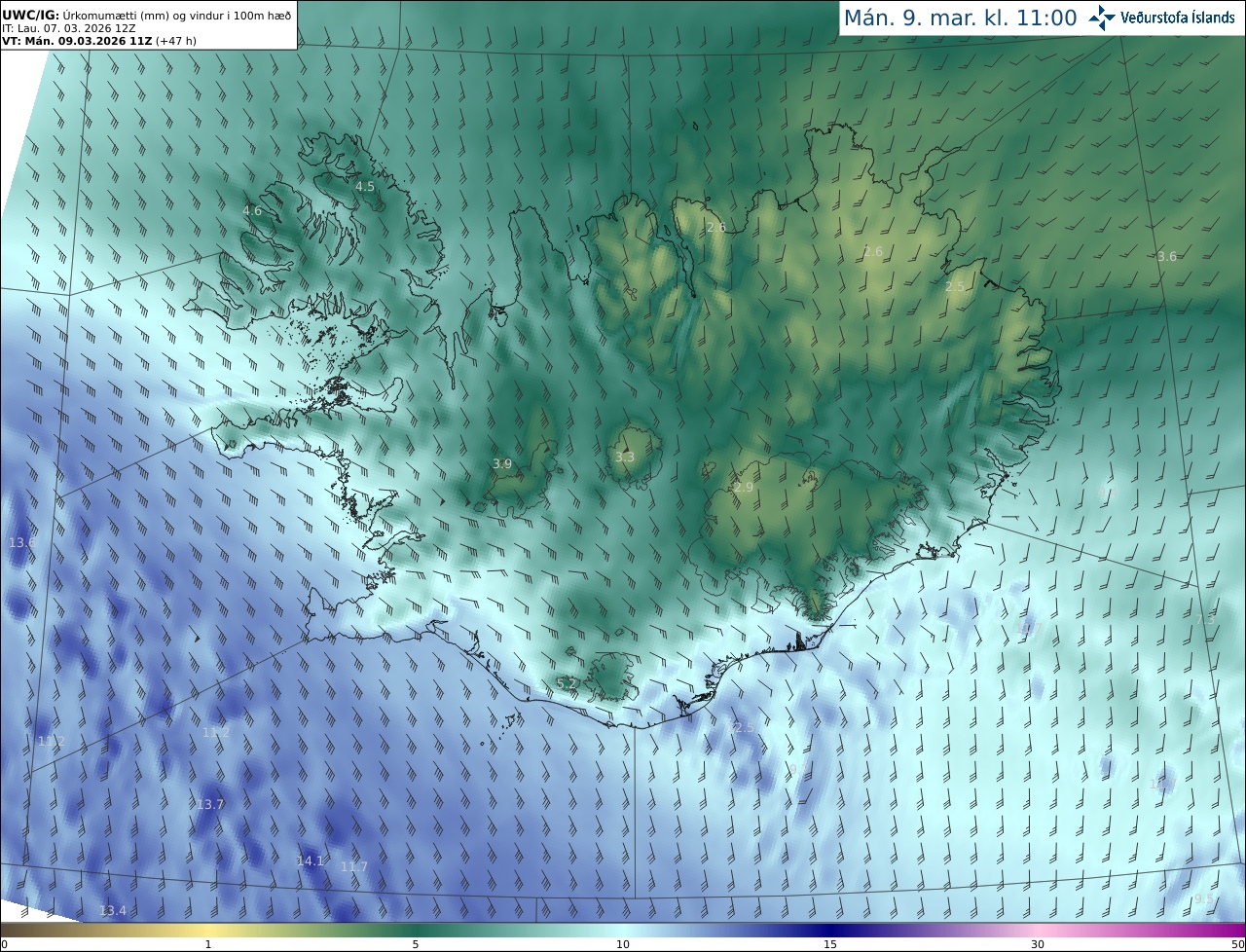The width and height of the screenshot is (1246, 952).
Task: Click the 14.1 value label
Action: click(x=310, y=860)
